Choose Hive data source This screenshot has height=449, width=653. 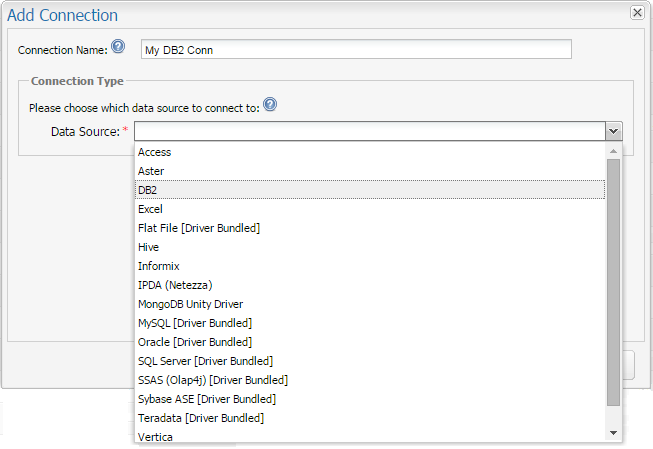(x=149, y=247)
